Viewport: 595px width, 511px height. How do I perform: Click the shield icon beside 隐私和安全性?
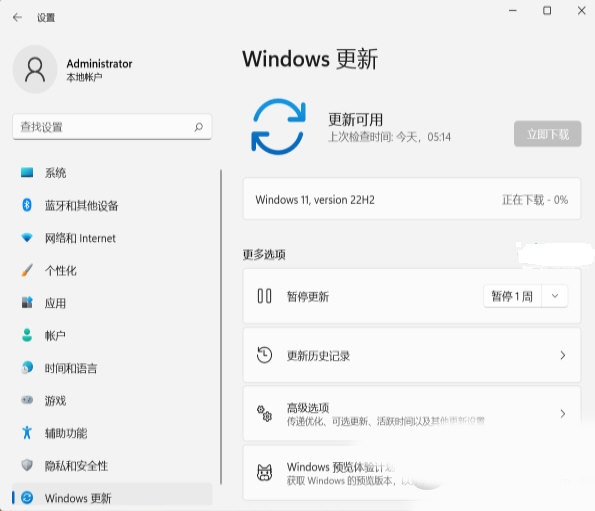click(x=27, y=465)
